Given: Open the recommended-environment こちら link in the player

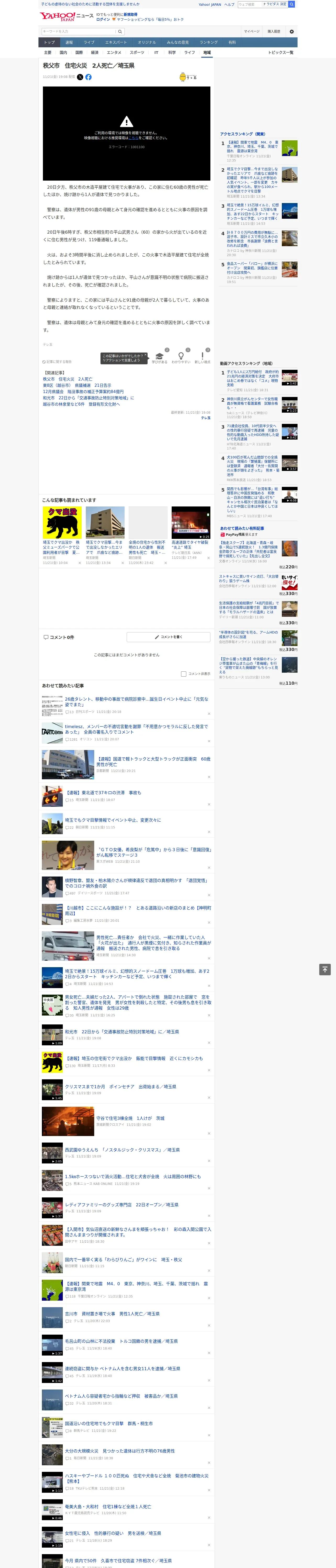Looking at the screenshot, I should (133, 137).
